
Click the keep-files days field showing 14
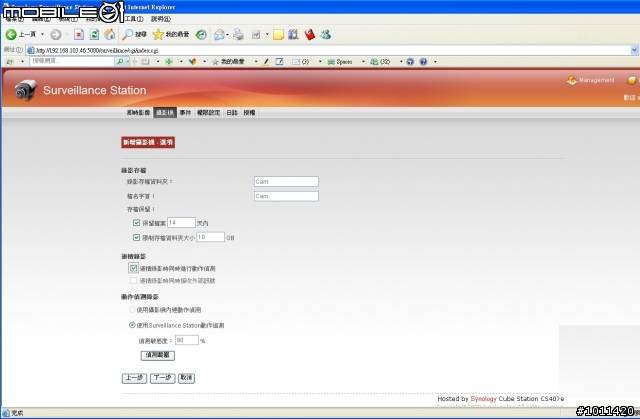tap(181, 222)
